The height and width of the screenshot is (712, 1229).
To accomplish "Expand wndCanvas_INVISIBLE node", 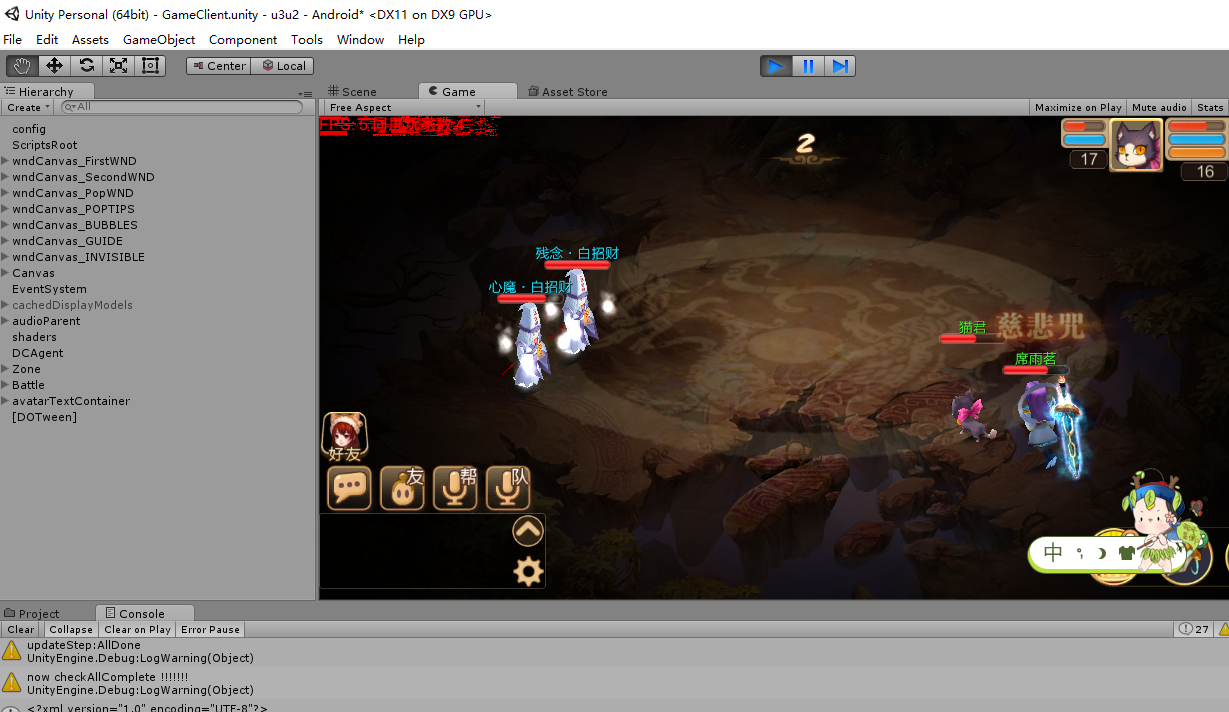I will 6,257.
